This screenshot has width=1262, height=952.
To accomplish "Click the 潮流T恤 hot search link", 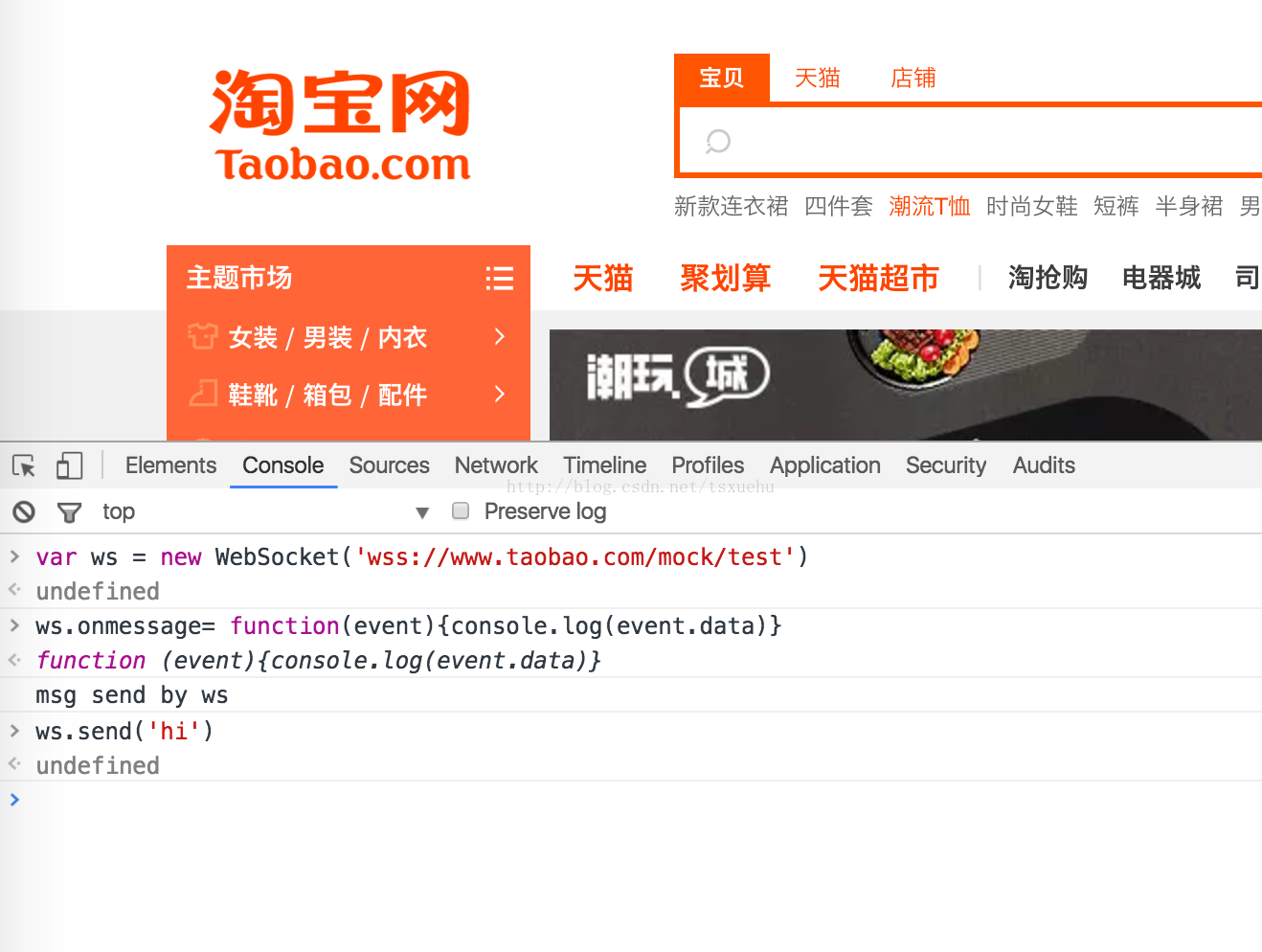I will 930,206.
